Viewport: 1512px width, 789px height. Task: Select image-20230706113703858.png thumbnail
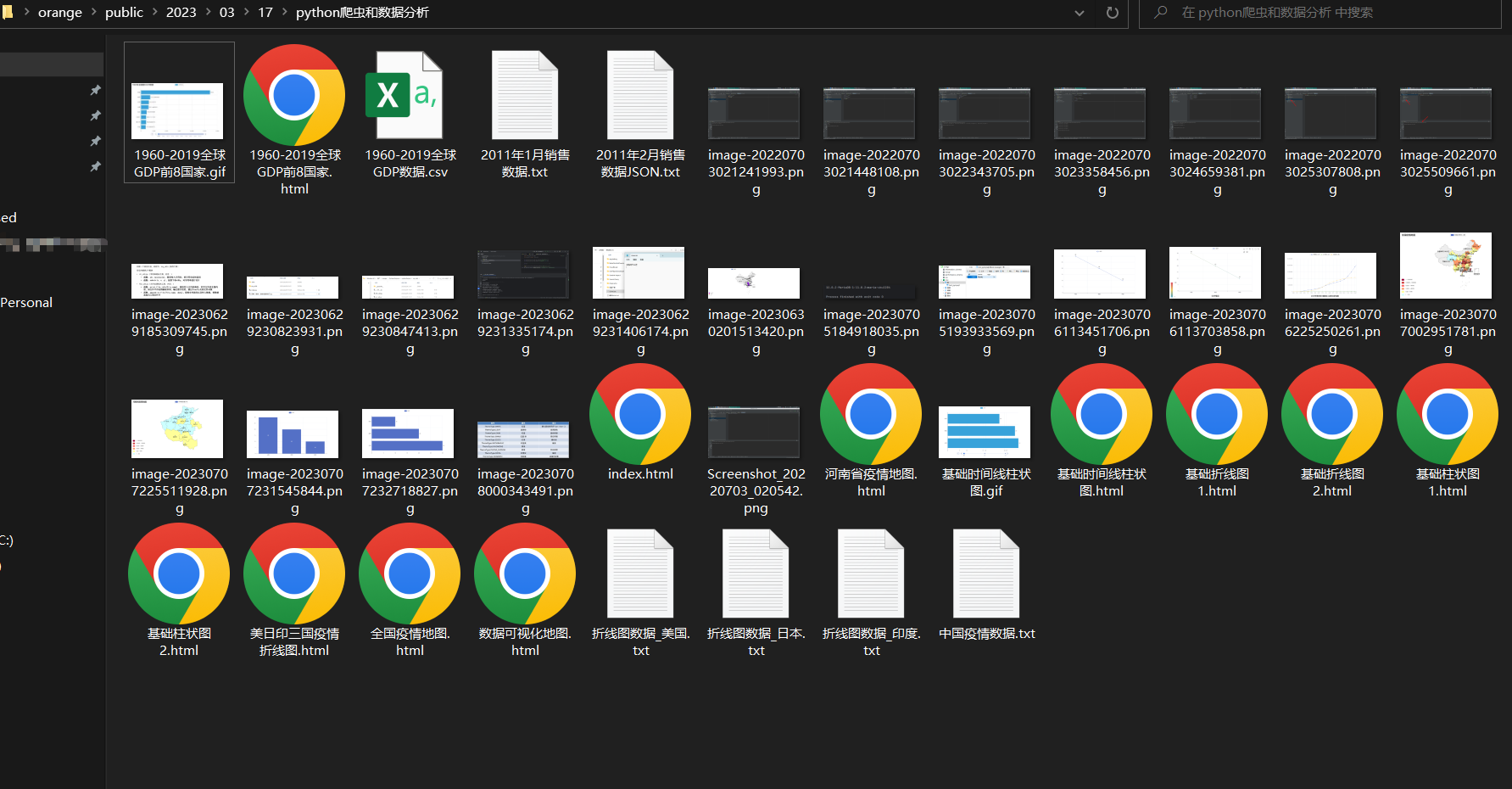[x=1215, y=272]
